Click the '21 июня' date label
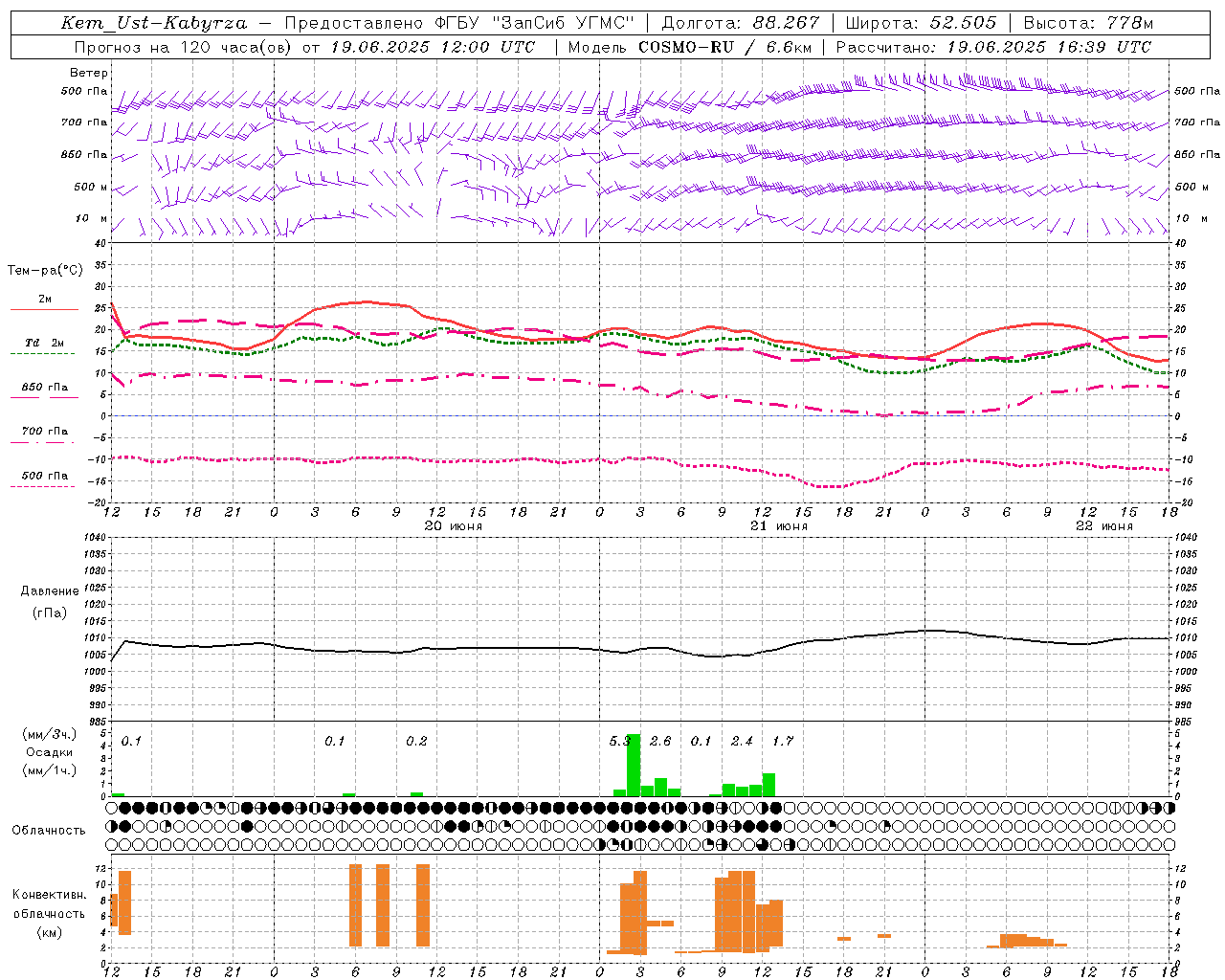This screenshot has width=1225, height=980. (779, 526)
